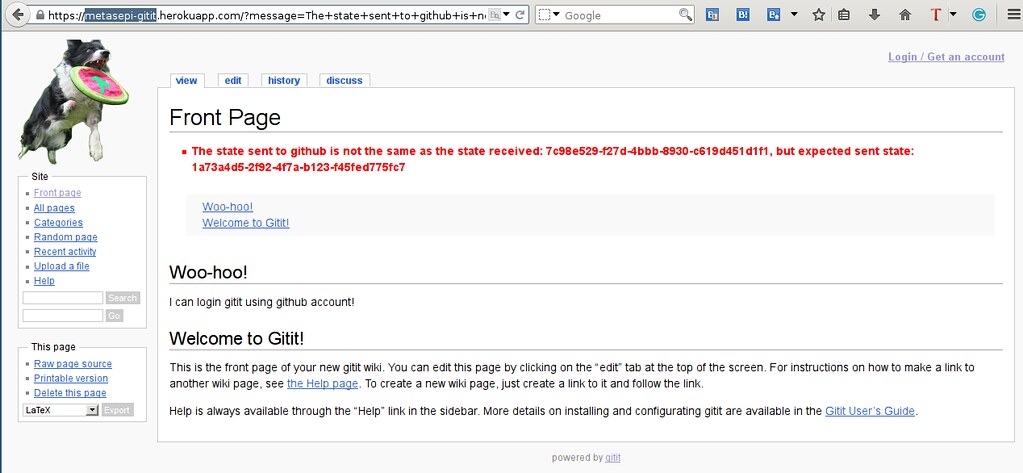1023x473 pixels.
Task: Open the address bar history dropdown arrow
Action: point(507,14)
